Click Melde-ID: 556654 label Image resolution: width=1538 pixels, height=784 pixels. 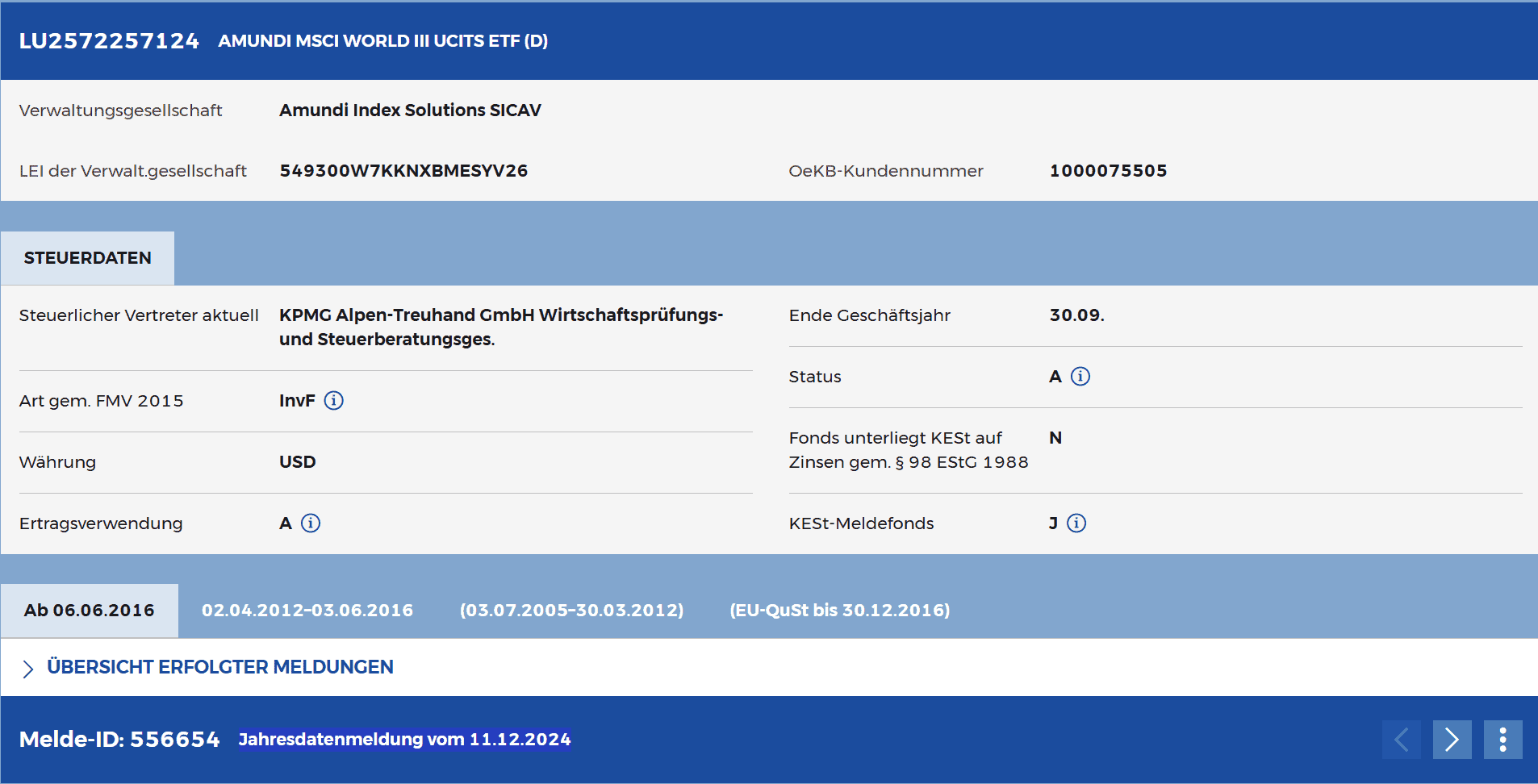click(x=119, y=740)
